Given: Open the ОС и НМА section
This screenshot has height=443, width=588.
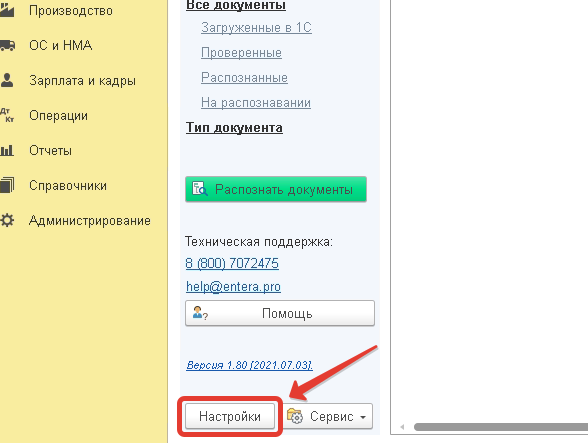Looking at the screenshot, I should (60, 45).
